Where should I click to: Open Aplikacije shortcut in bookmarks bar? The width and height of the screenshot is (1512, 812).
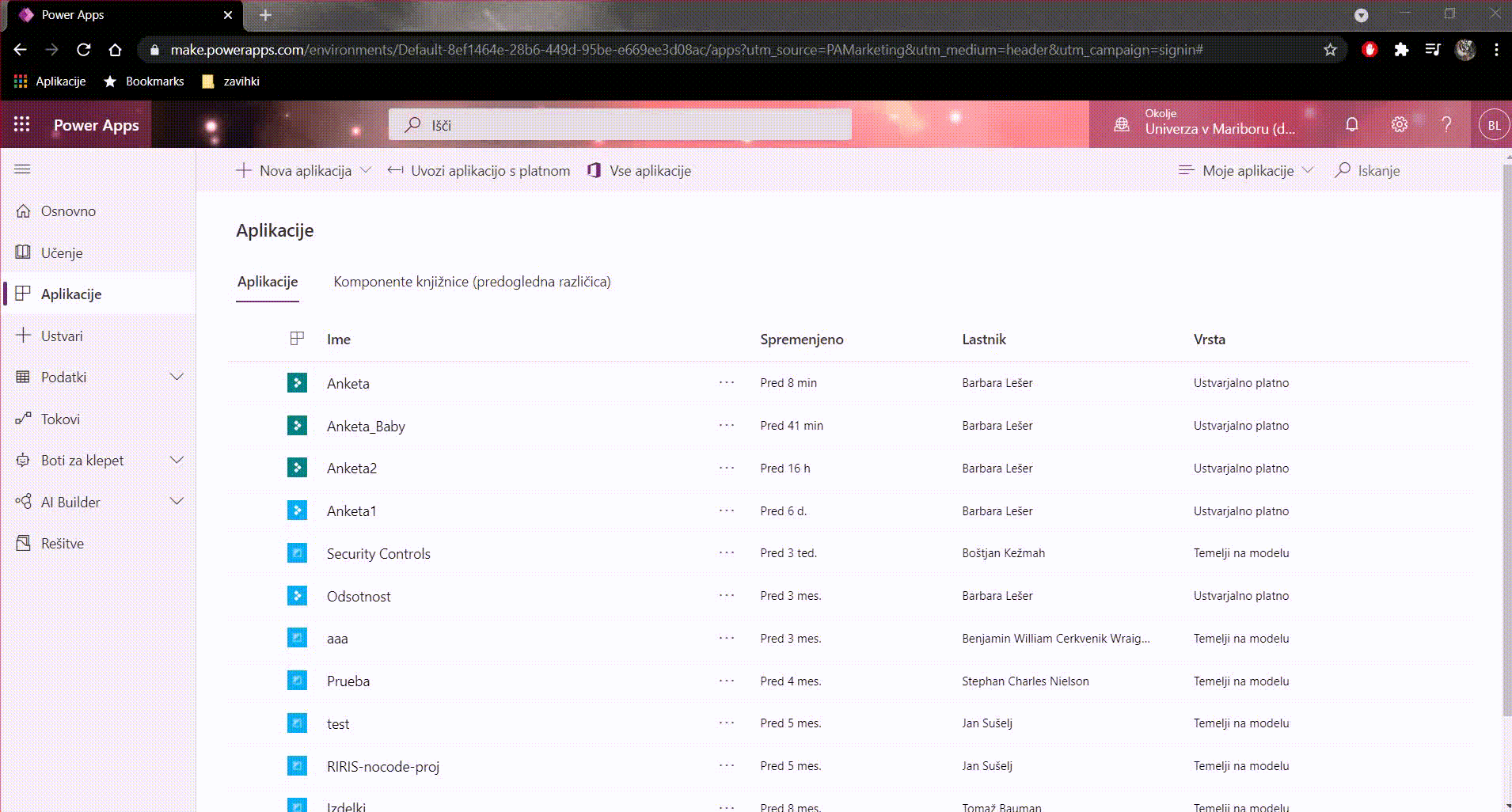pos(50,82)
